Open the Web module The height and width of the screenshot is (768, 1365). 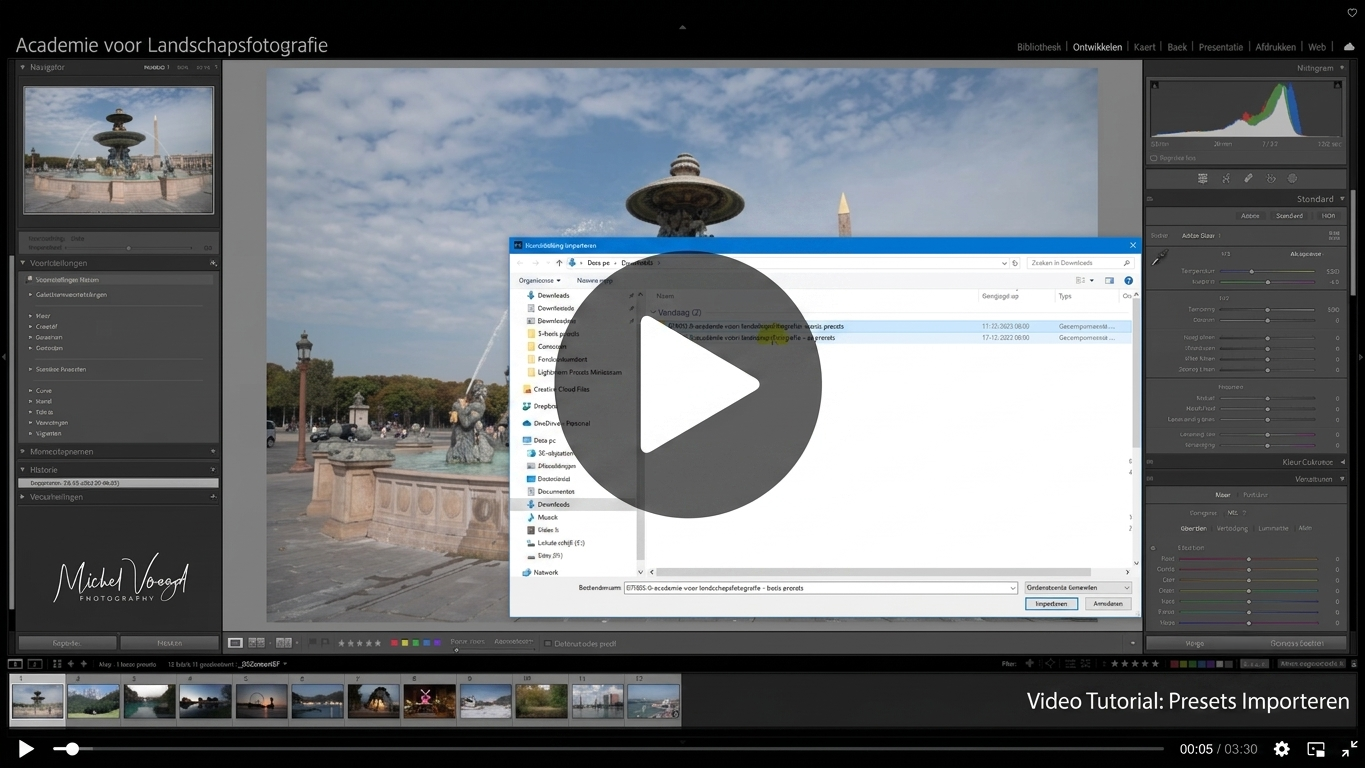click(x=1317, y=47)
